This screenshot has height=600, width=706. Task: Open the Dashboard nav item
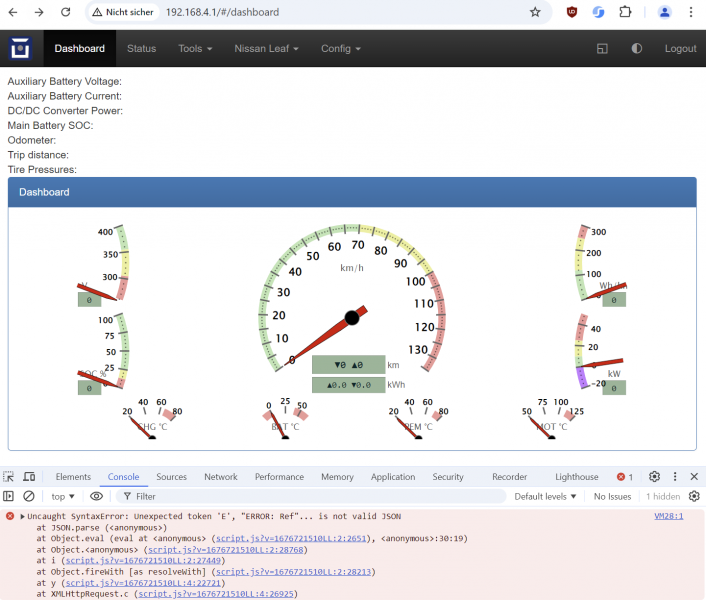coord(80,49)
